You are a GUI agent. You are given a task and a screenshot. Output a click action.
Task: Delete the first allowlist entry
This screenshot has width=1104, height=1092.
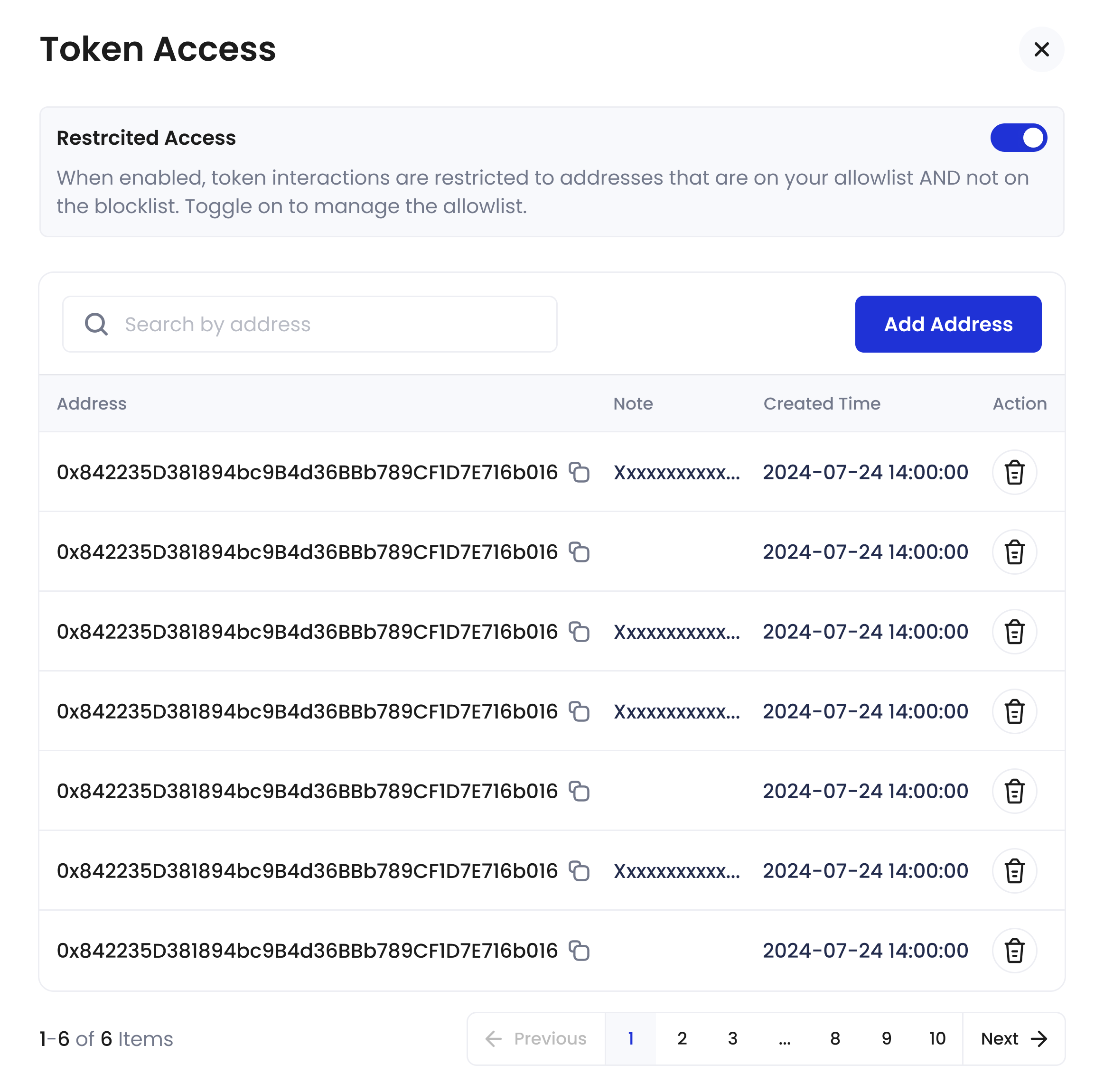pos(1014,473)
